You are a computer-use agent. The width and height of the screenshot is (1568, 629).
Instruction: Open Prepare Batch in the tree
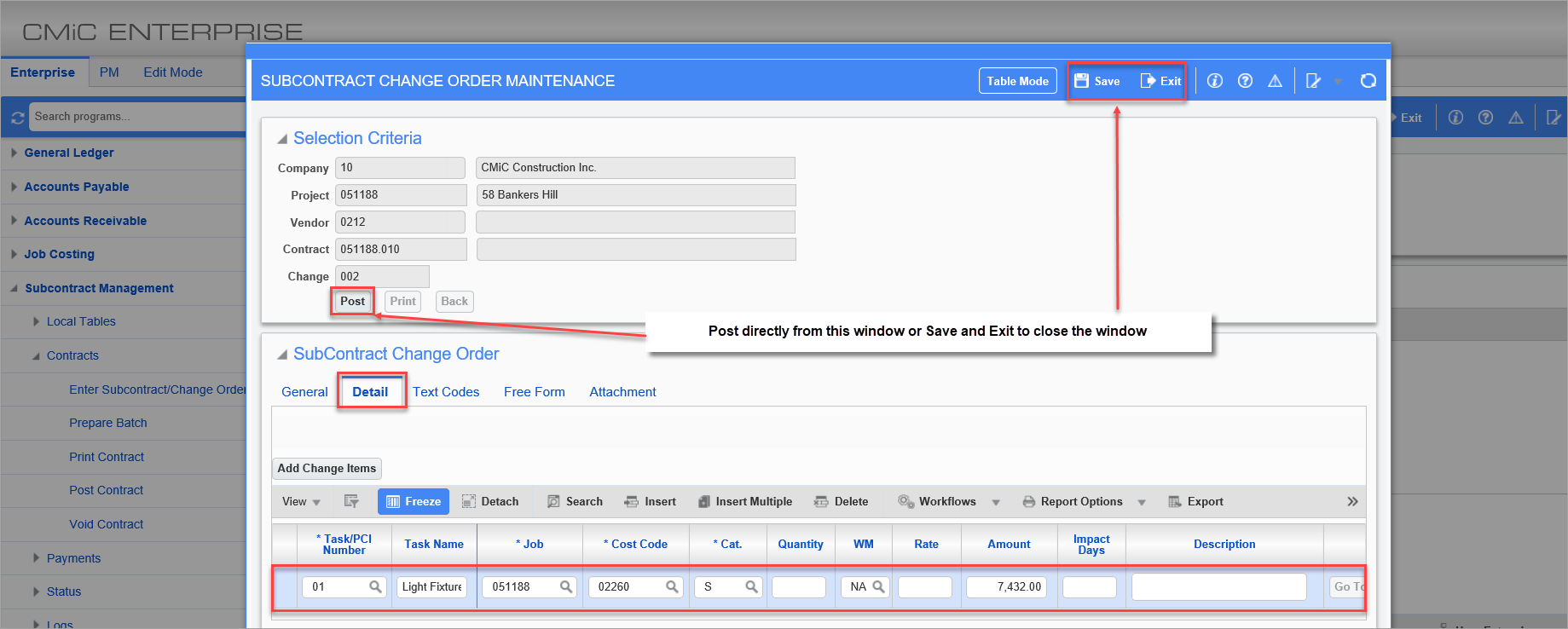[108, 423]
